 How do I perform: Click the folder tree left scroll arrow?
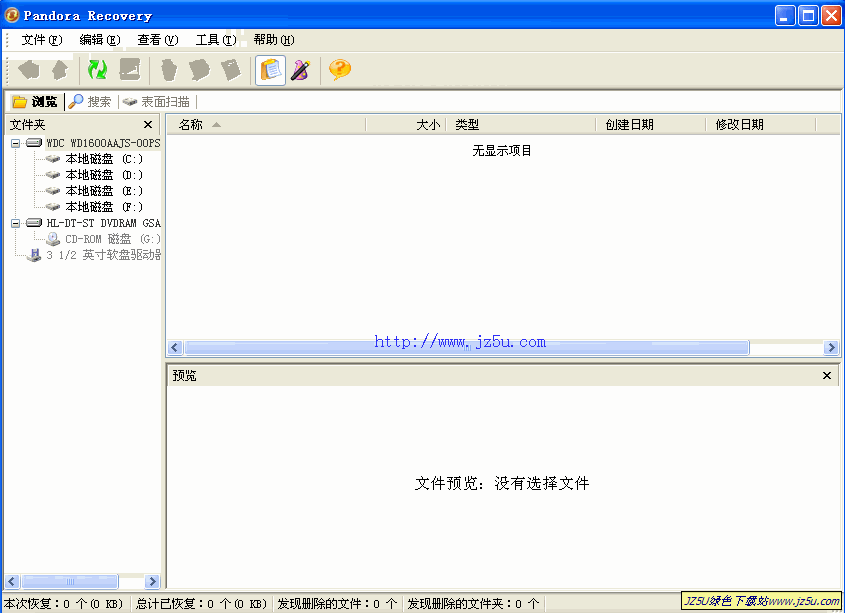coord(12,581)
